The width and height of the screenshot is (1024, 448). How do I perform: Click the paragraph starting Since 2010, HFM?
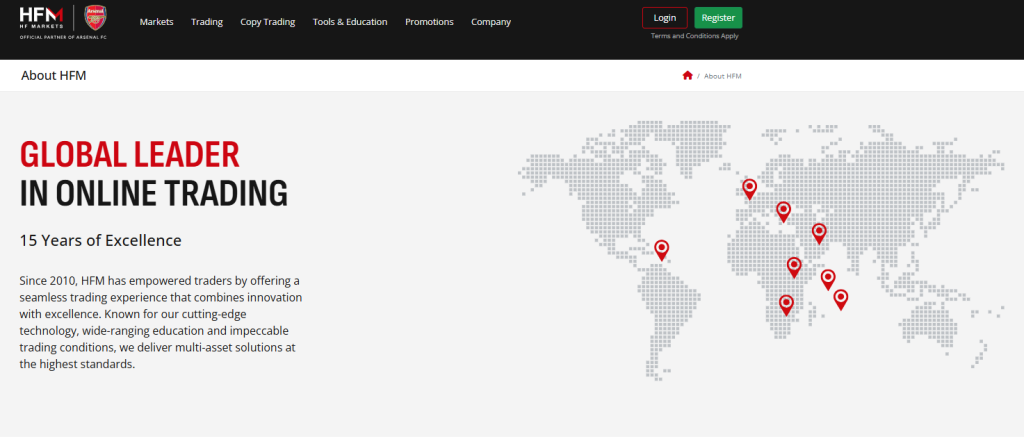(x=161, y=323)
